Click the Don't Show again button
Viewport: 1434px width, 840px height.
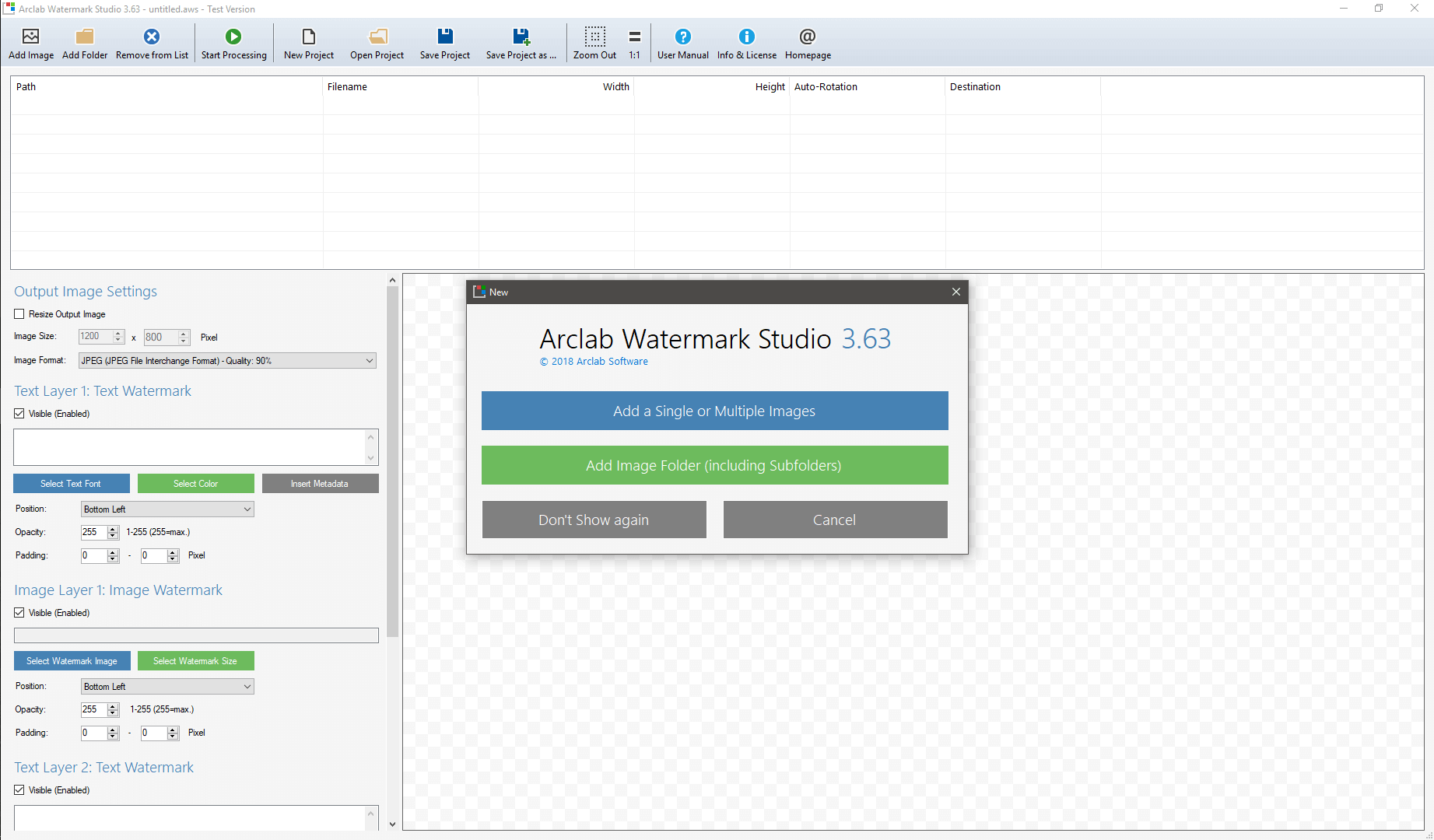pos(594,520)
